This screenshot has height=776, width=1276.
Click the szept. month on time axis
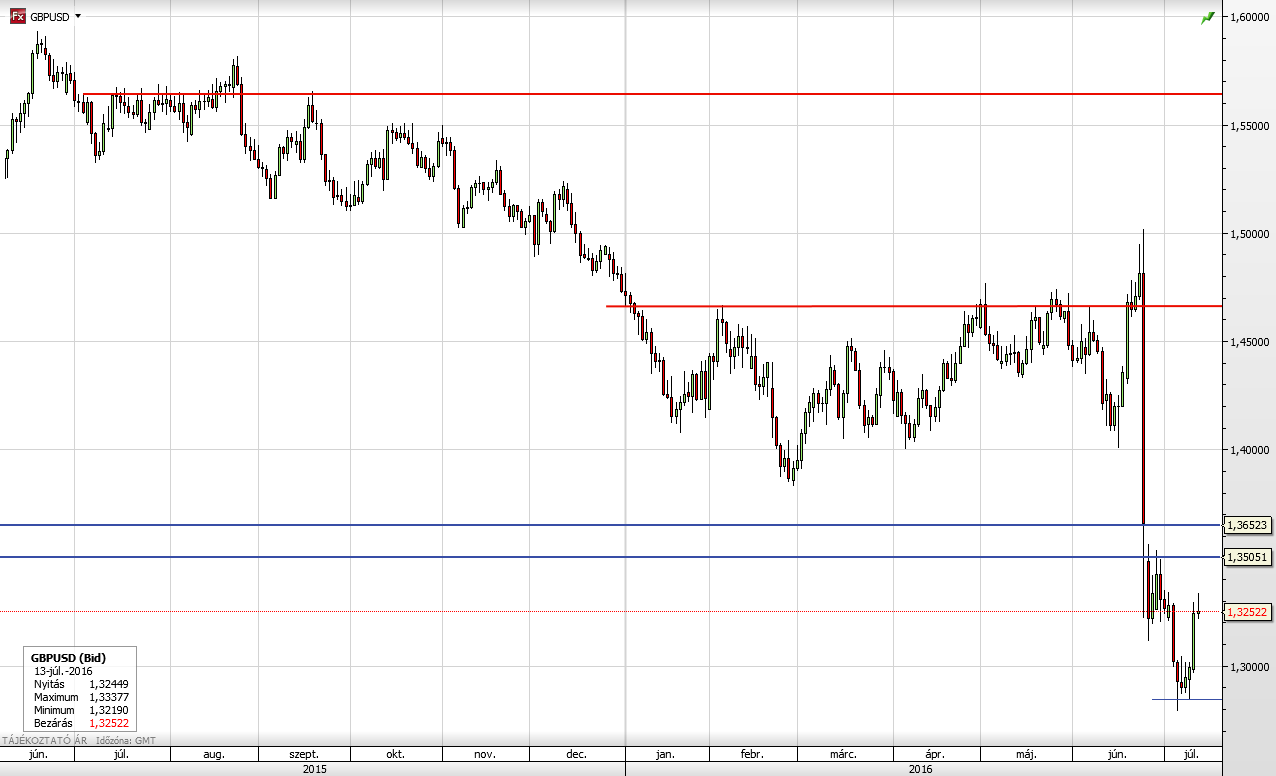pyautogui.click(x=304, y=755)
